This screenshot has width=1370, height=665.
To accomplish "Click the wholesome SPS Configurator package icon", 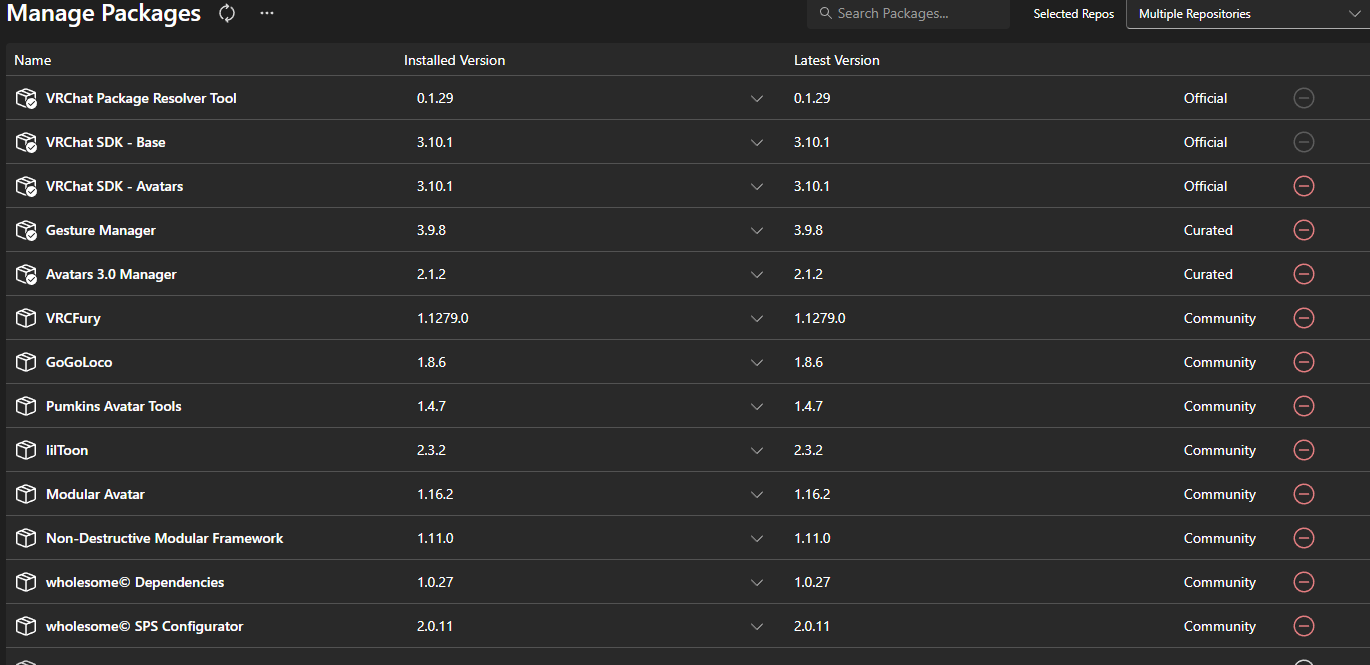I will [26, 626].
